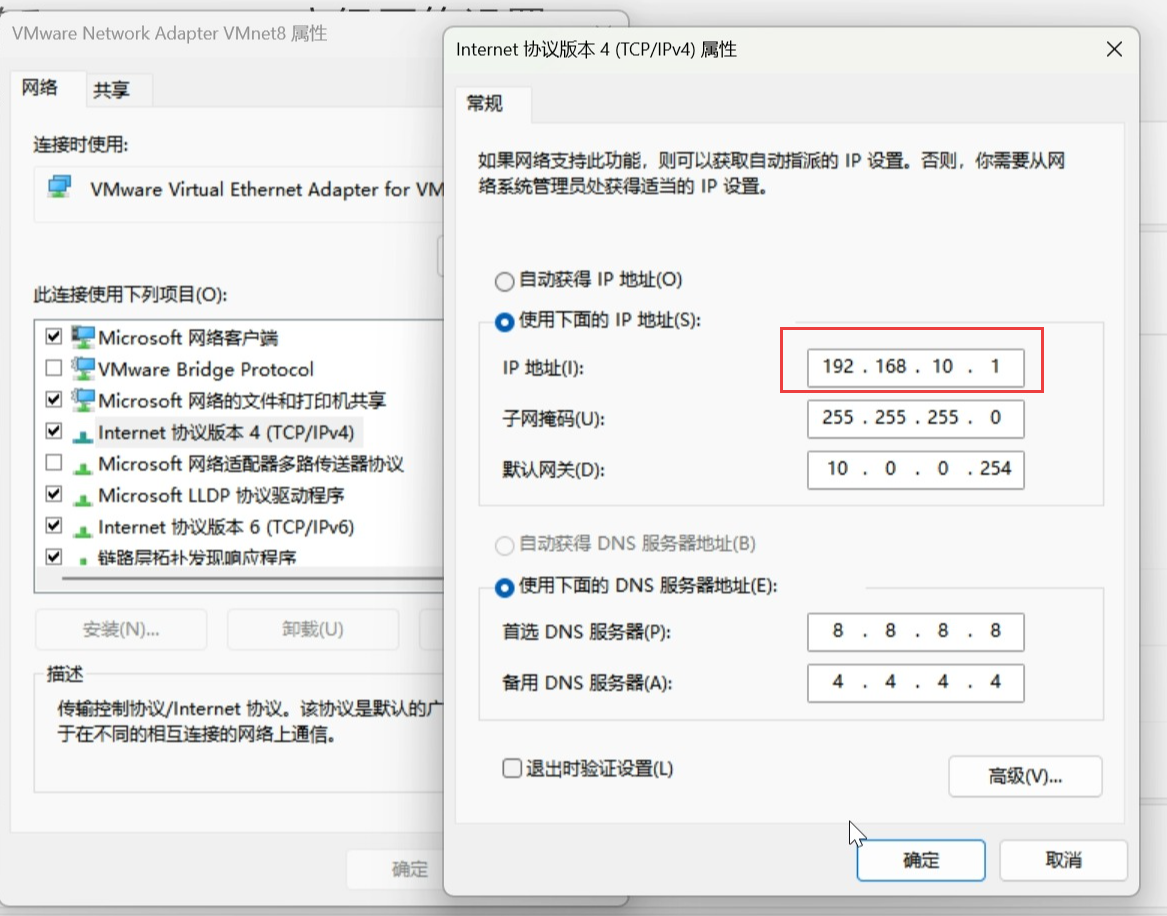Enable the Microsoft 网络适配器多路传送器协议 checkbox
Viewport: 1167px width, 916px height.
pos(54,462)
